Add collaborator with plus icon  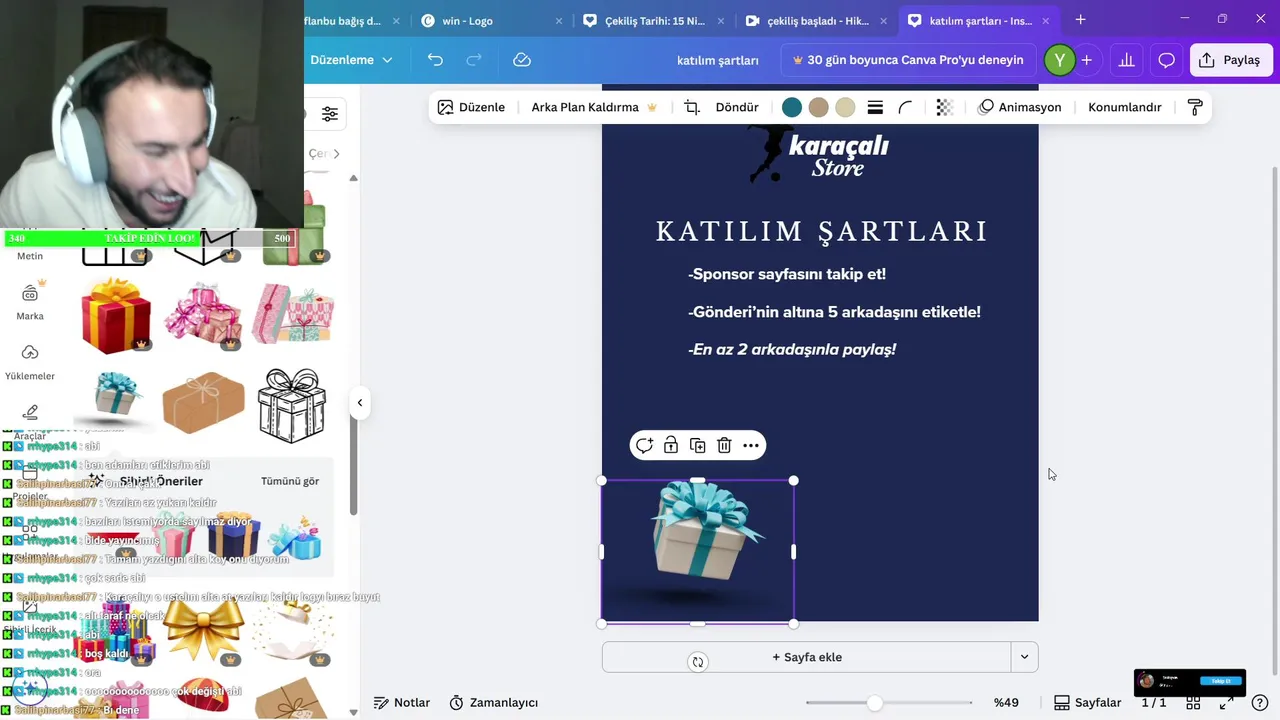(1086, 60)
